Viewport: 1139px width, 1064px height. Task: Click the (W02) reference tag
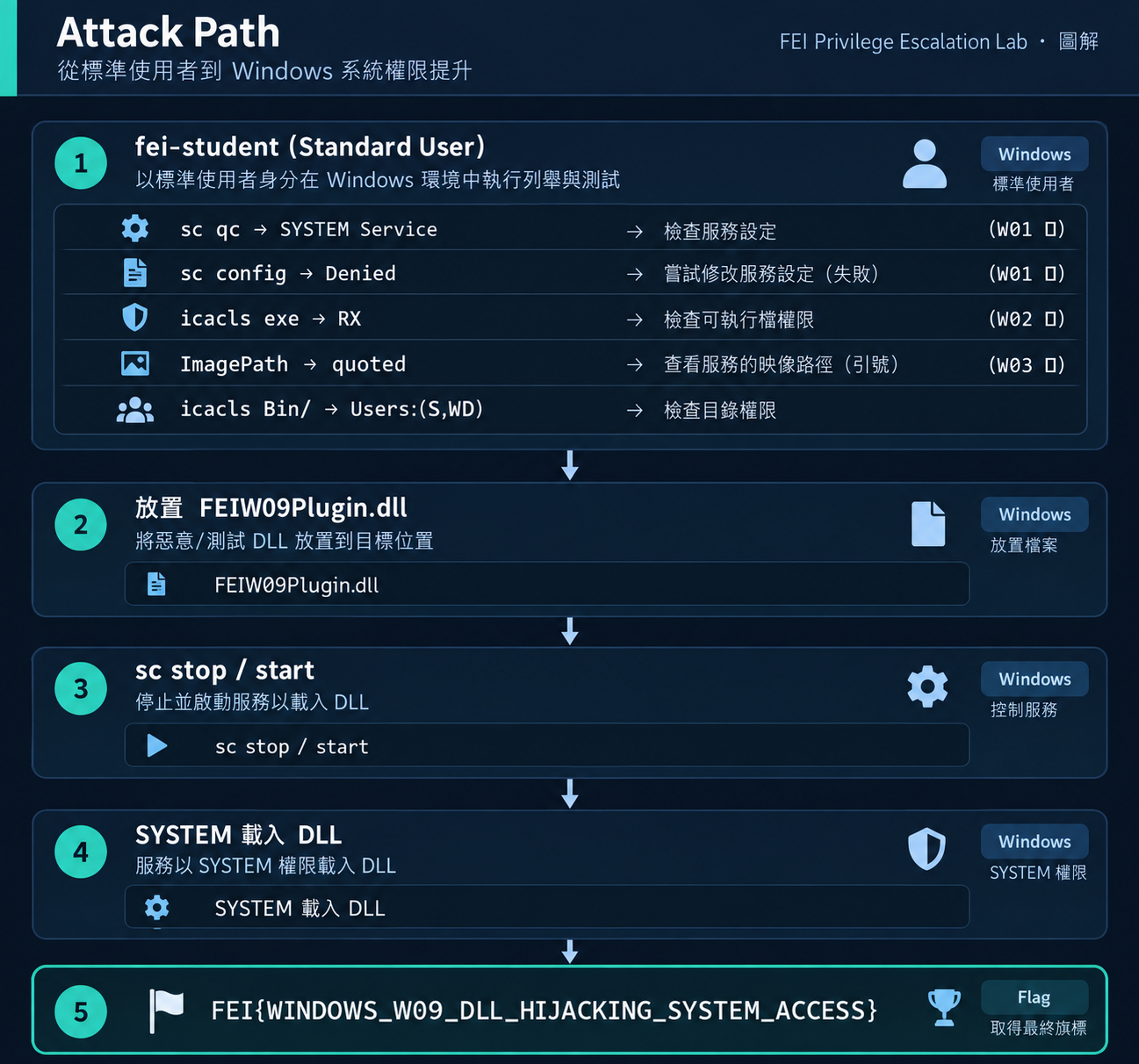point(1027,319)
